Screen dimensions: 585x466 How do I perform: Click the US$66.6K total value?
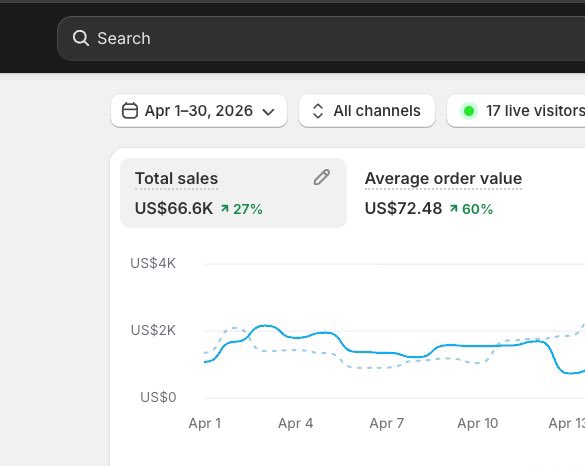[173, 208]
